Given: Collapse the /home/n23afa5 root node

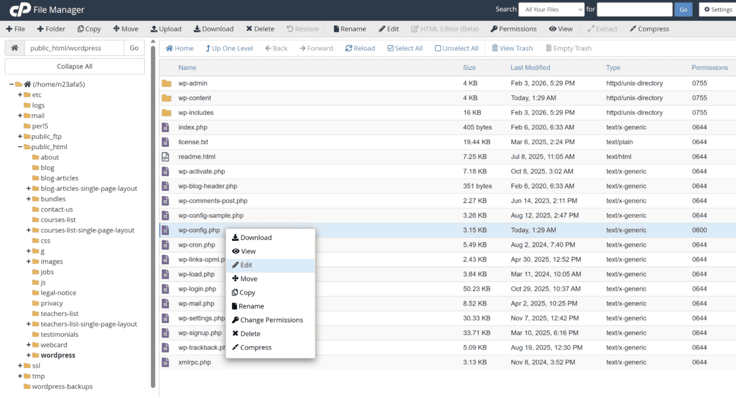Looking at the screenshot, I should pos(11,84).
